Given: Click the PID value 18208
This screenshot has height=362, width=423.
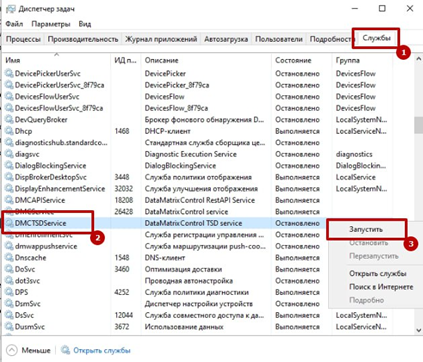Looking at the screenshot, I should click(x=123, y=200).
